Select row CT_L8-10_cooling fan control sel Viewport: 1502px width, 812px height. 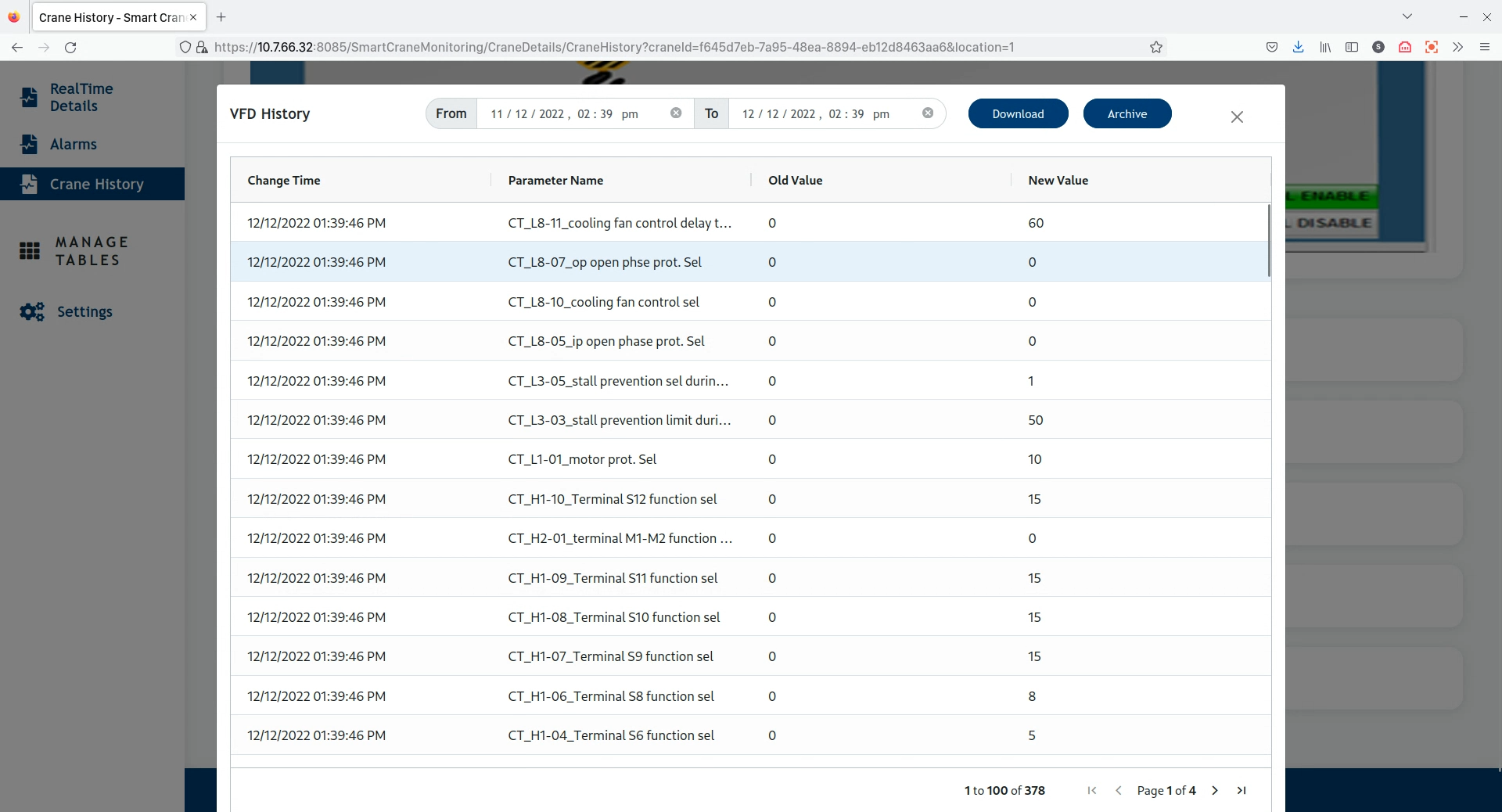tap(749, 301)
